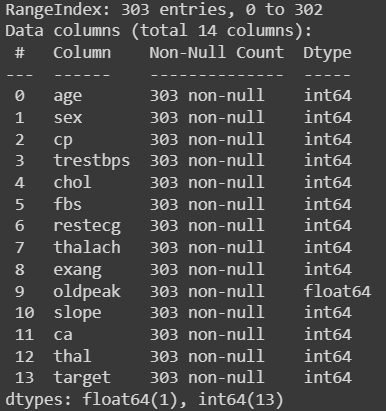Click the 'Non-Null Count' header text
Screen dimensions: 386x411
(217, 53)
